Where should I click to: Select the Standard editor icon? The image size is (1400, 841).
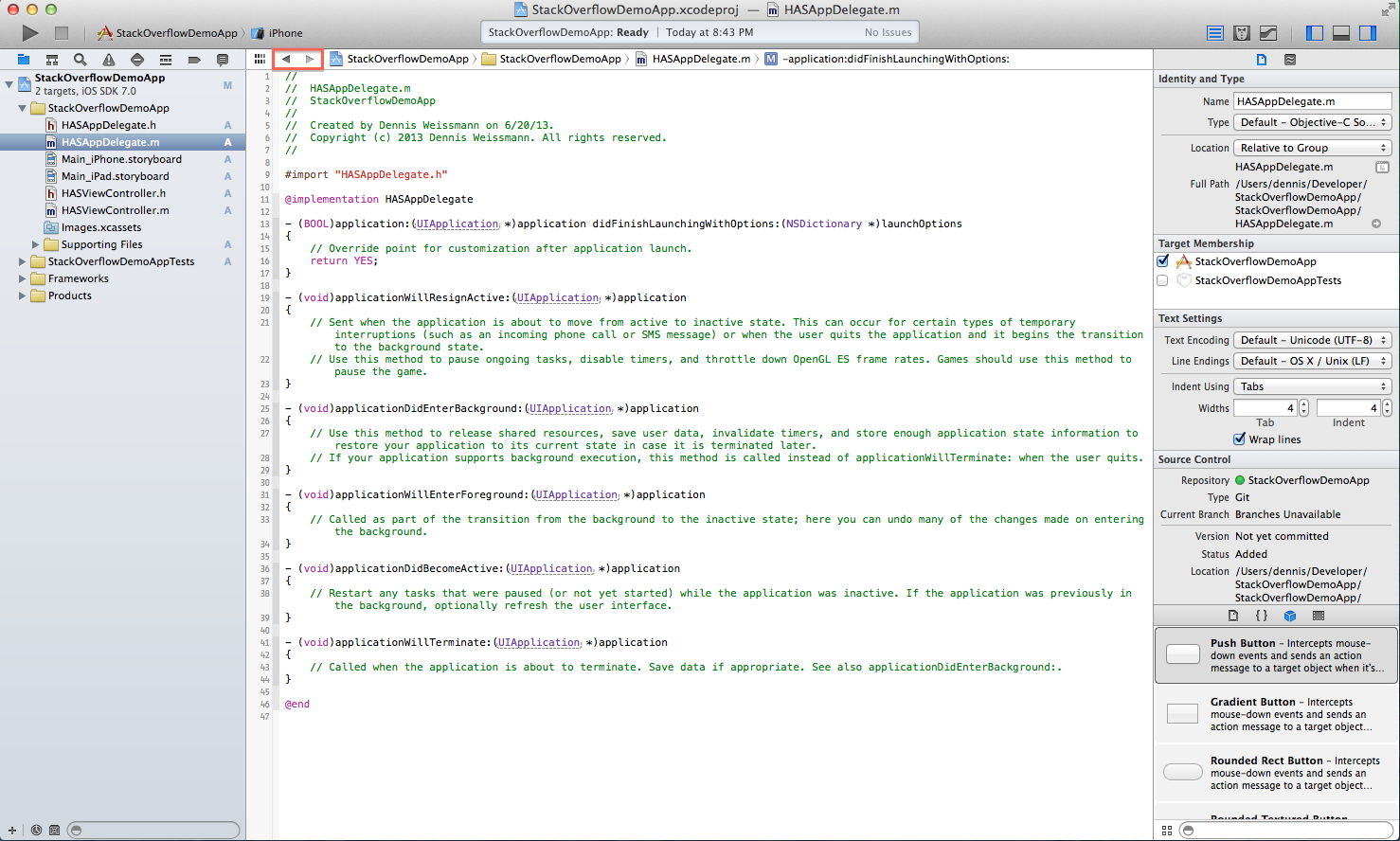1215,33
